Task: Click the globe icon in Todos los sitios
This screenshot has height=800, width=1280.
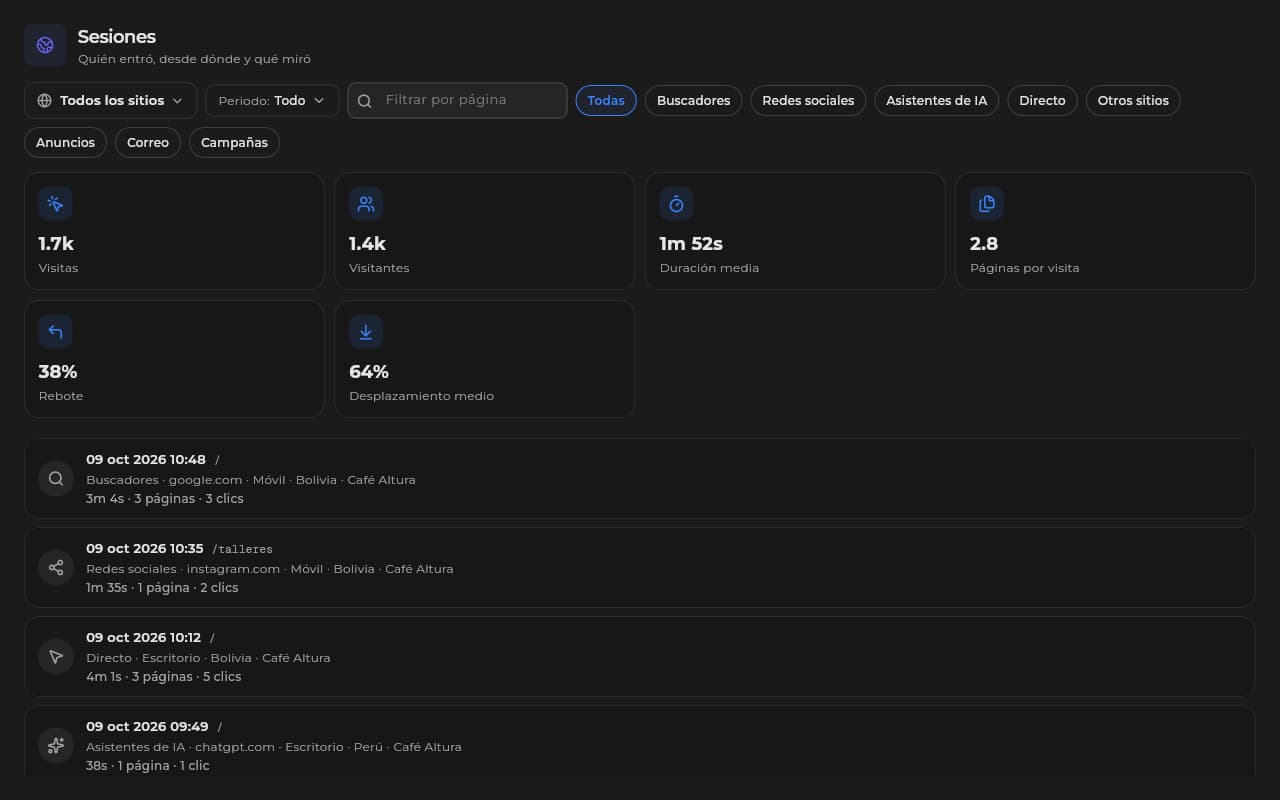Action: (44, 101)
